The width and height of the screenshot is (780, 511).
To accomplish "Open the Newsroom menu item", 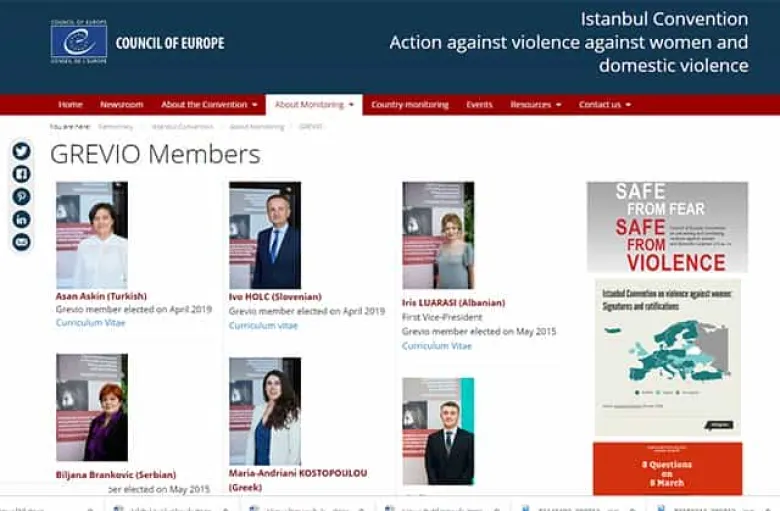I will (x=121, y=105).
